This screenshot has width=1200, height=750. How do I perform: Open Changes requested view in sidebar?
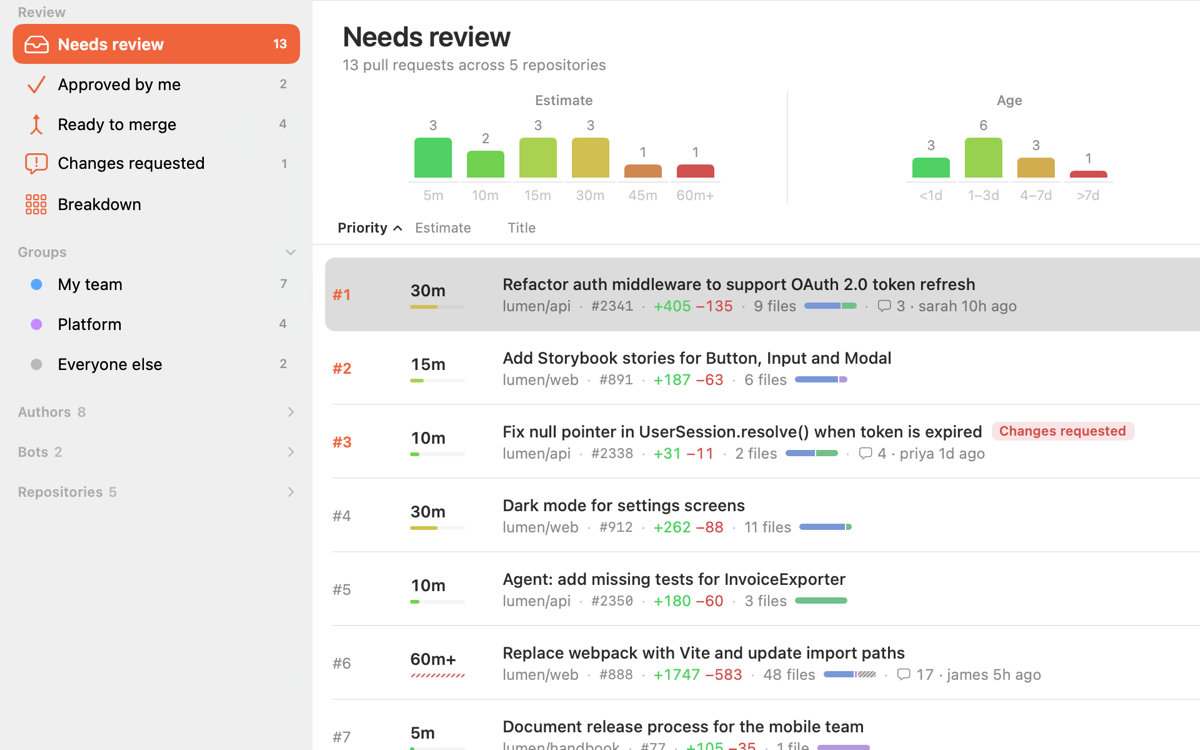[156, 163]
